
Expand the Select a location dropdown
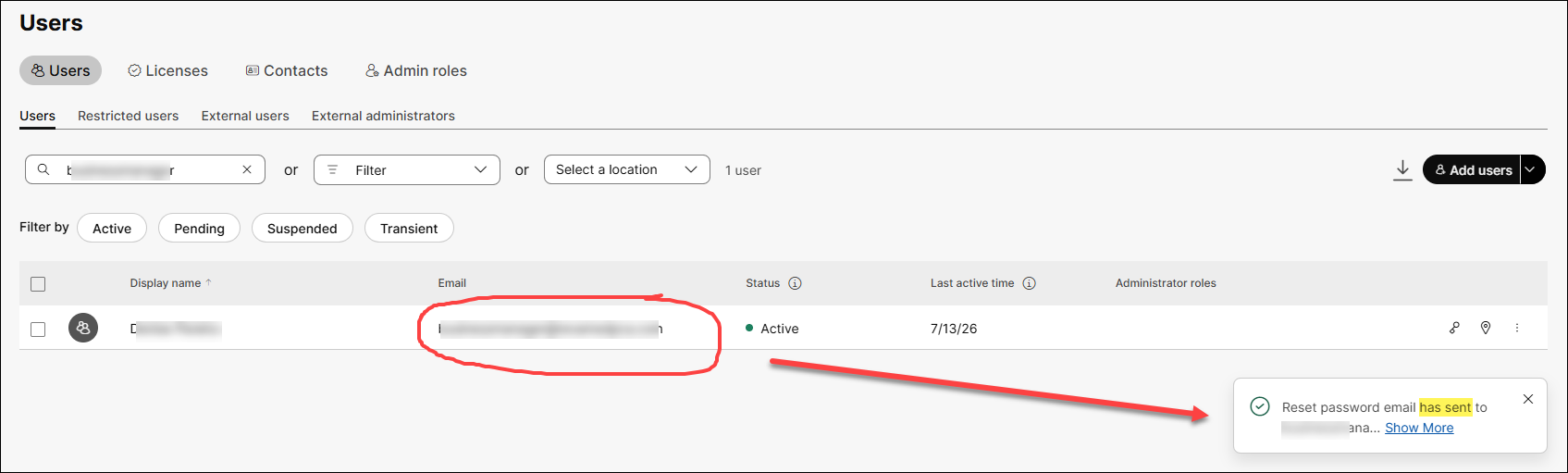627,169
